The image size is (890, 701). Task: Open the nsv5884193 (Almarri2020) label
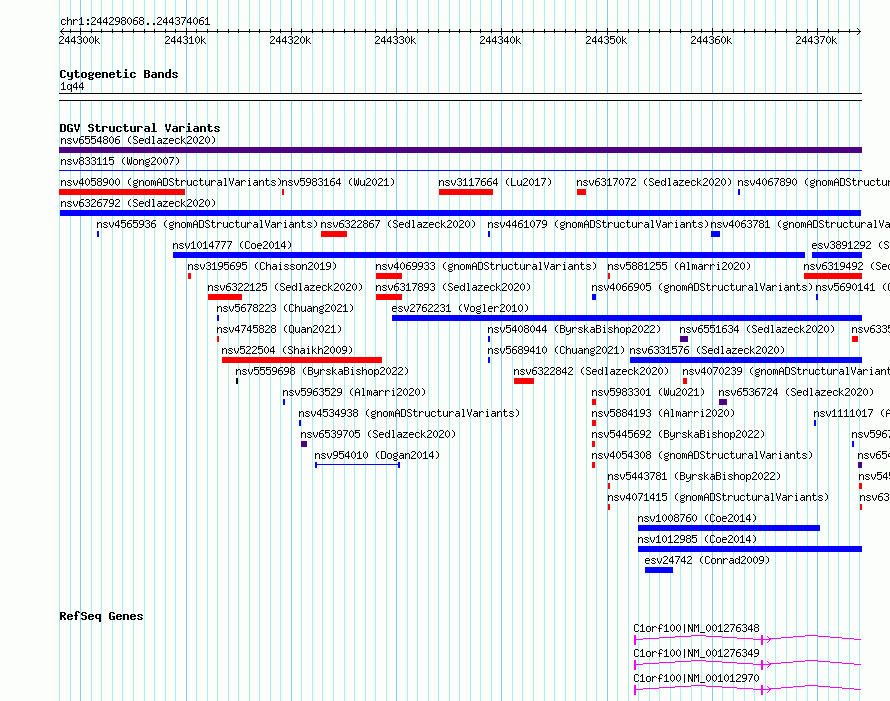tap(663, 413)
